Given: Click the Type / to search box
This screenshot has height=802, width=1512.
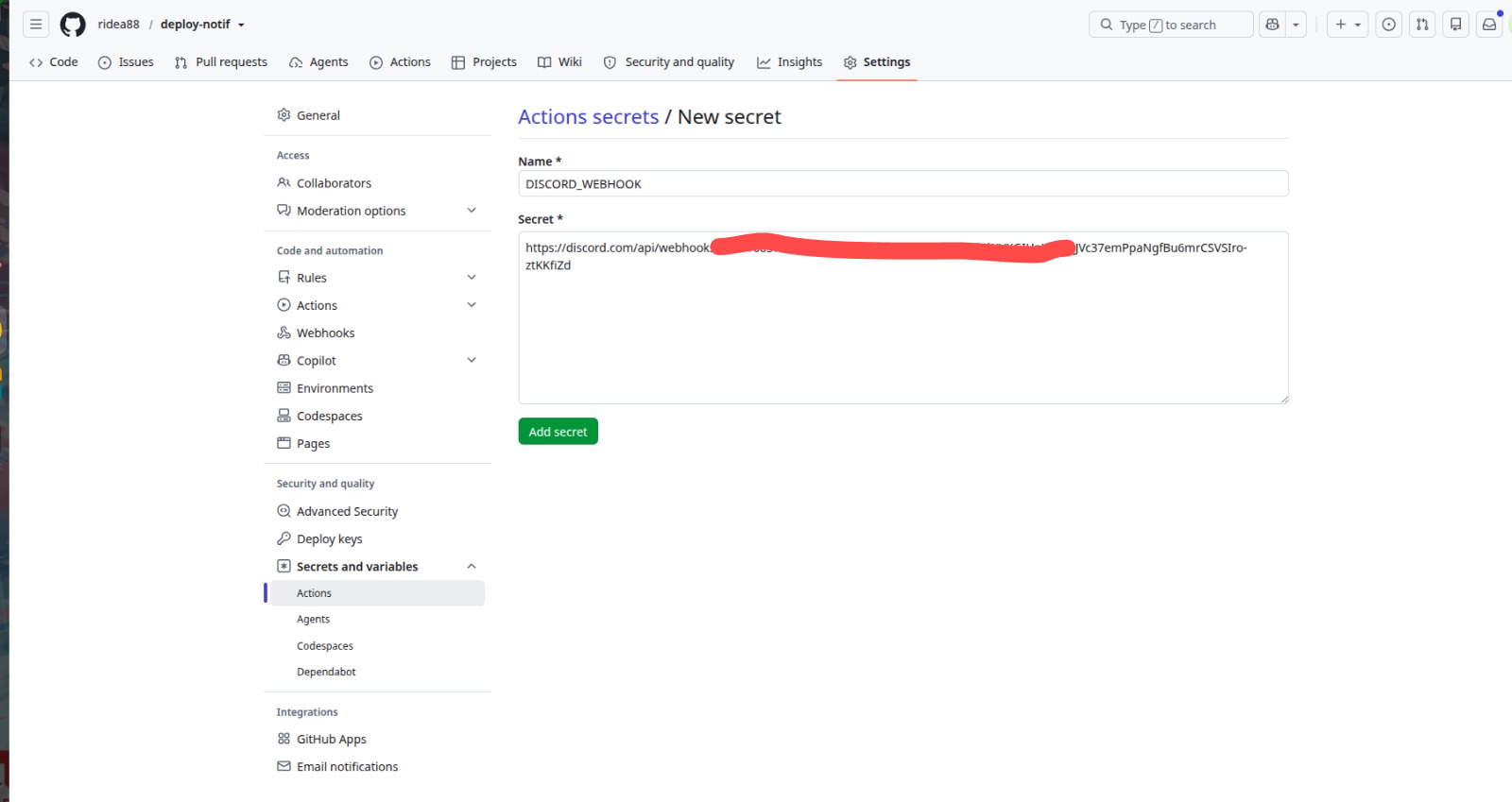Looking at the screenshot, I should [x=1171, y=25].
